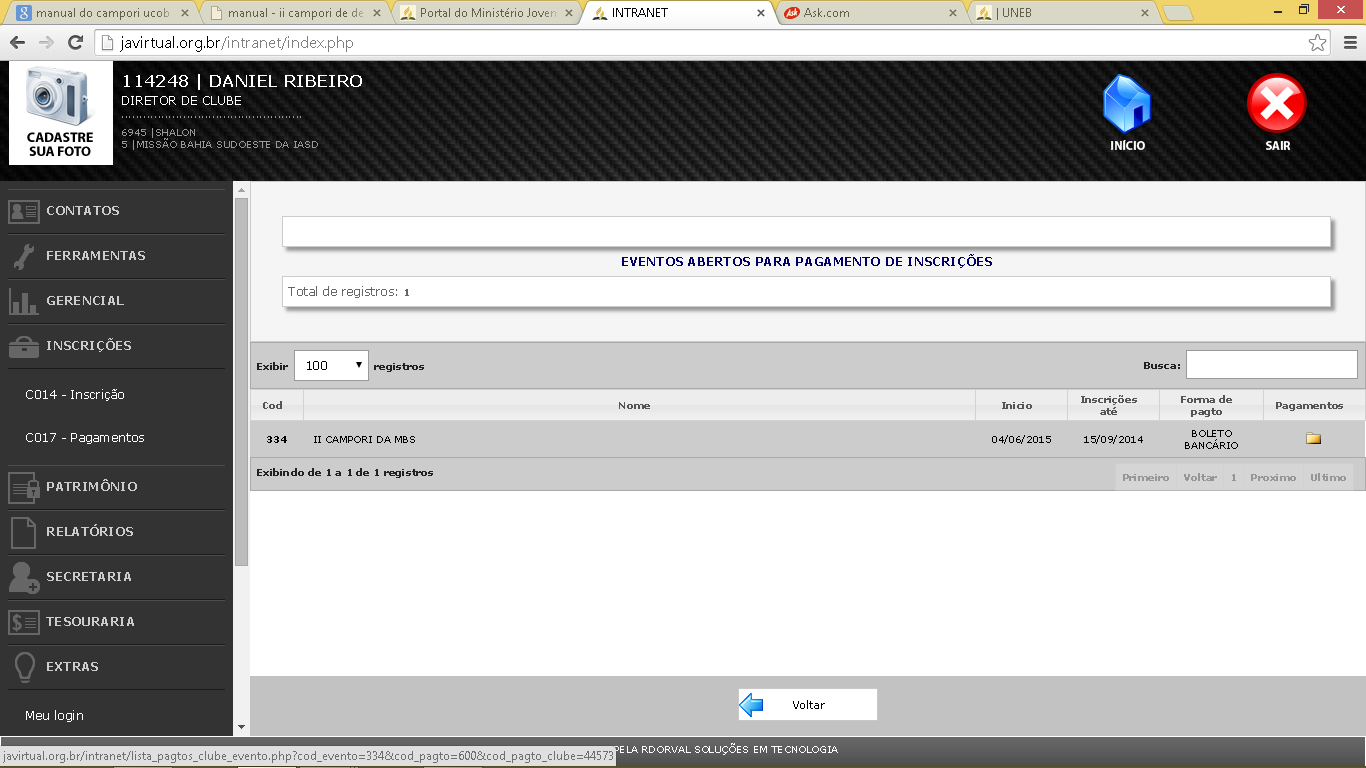Click the sidebar scrollbar down arrow
The image size is (1366, 768).
tap(241, 727)
